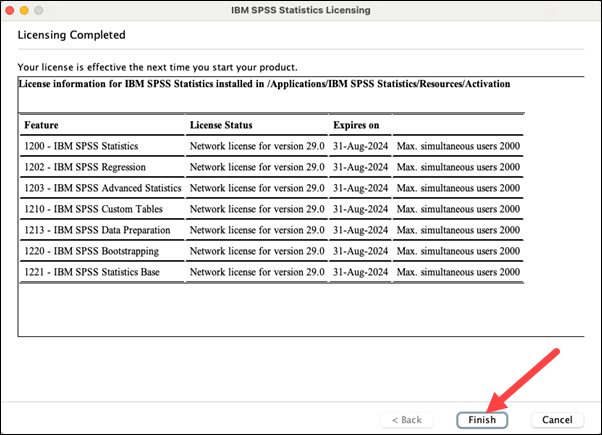Image resolution: width=602 pixels, height=435 pixels.
Task: Click the Finish button
Action: (x=482, y=420)
